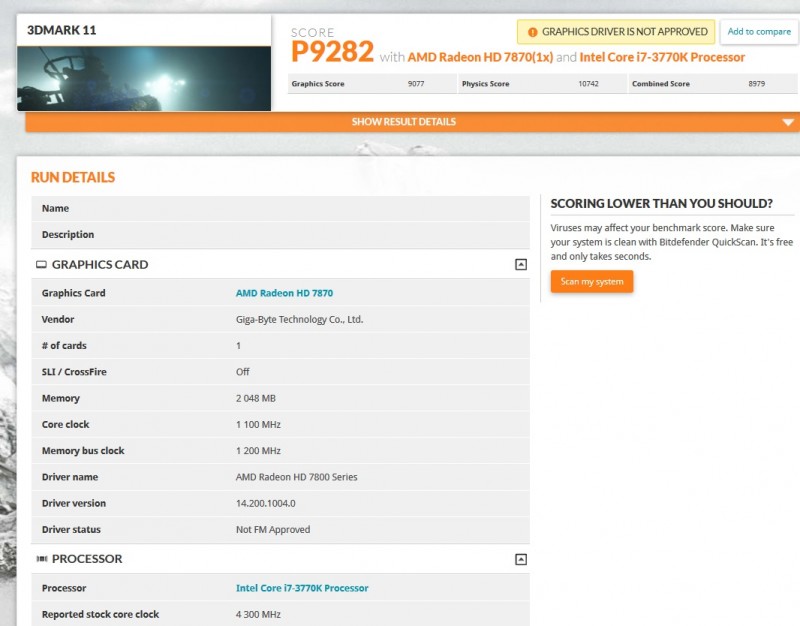Click the 3DMARK 11 title text

pos(62,30)
